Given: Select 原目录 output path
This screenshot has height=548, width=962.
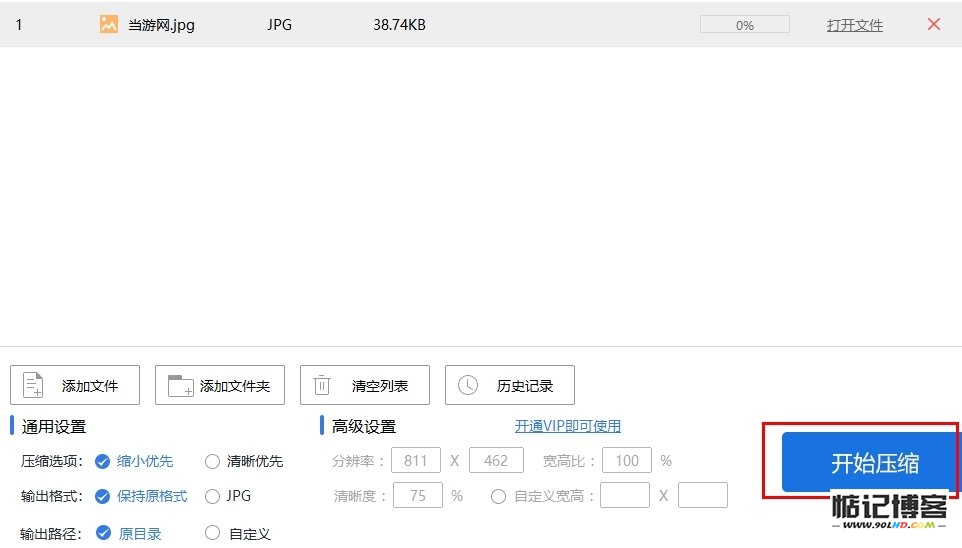Looking at the screenshot, I should pyautogui.click(x=128, y=533).
